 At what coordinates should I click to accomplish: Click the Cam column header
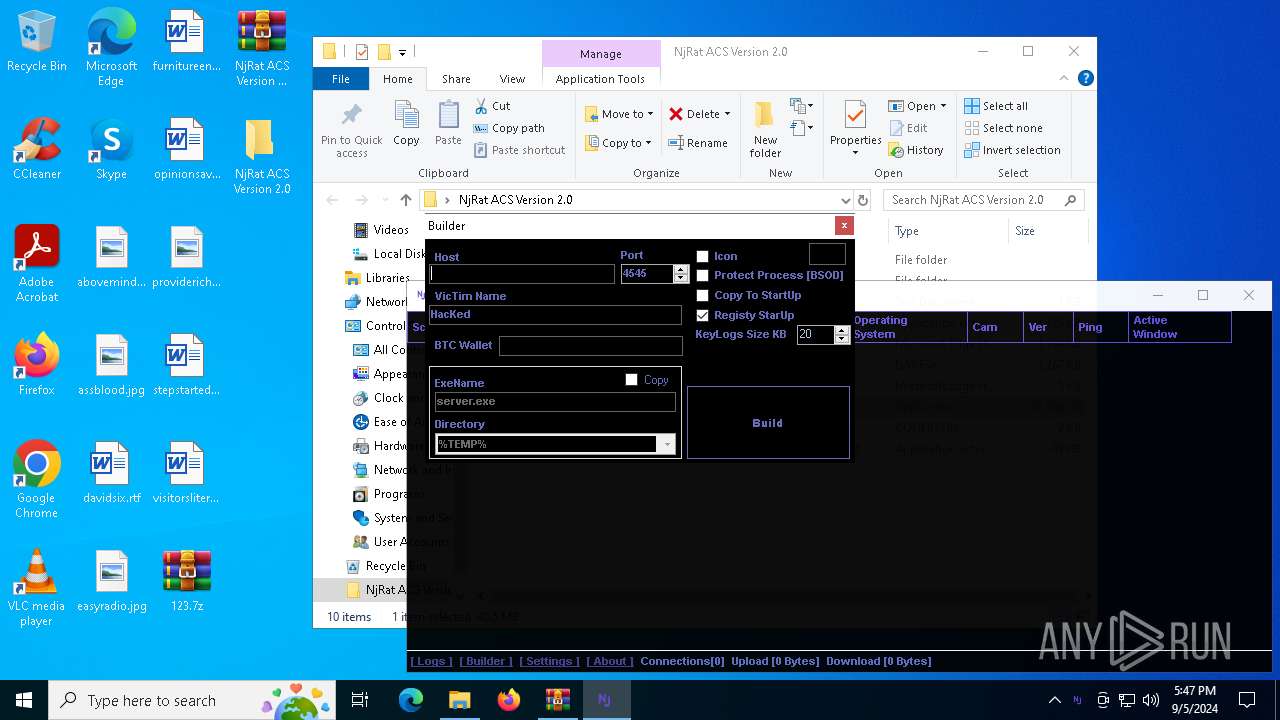(x=996, y=327)
